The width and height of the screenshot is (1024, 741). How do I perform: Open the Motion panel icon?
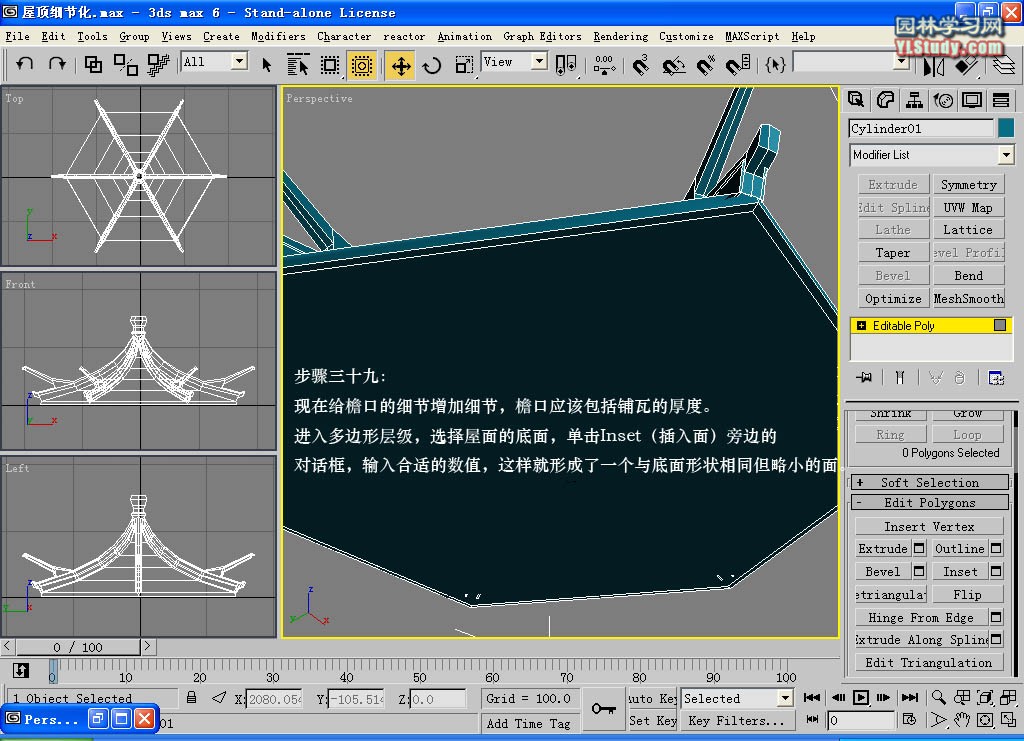[943, 100]
